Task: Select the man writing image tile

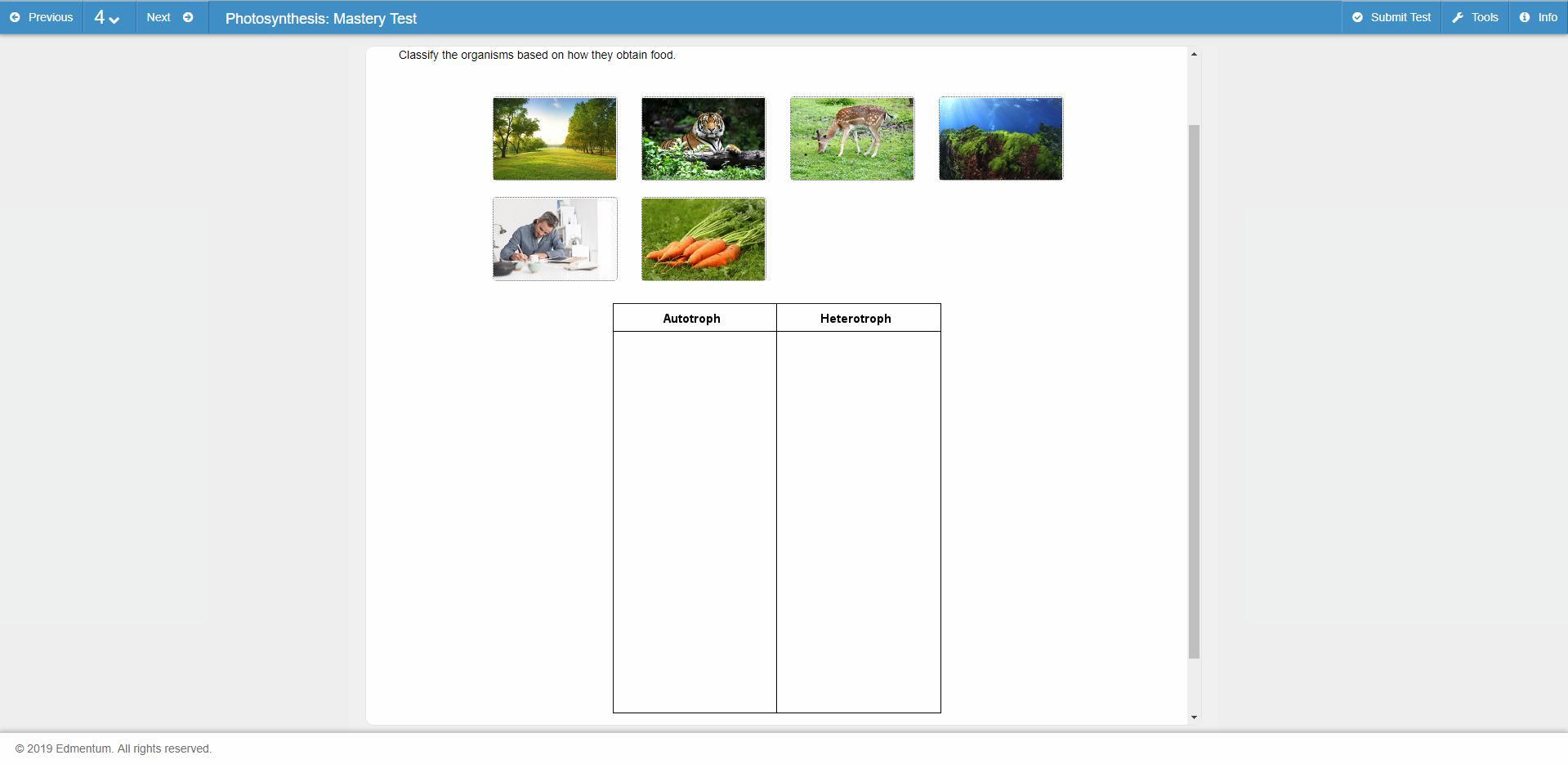Action: [555, 239]
